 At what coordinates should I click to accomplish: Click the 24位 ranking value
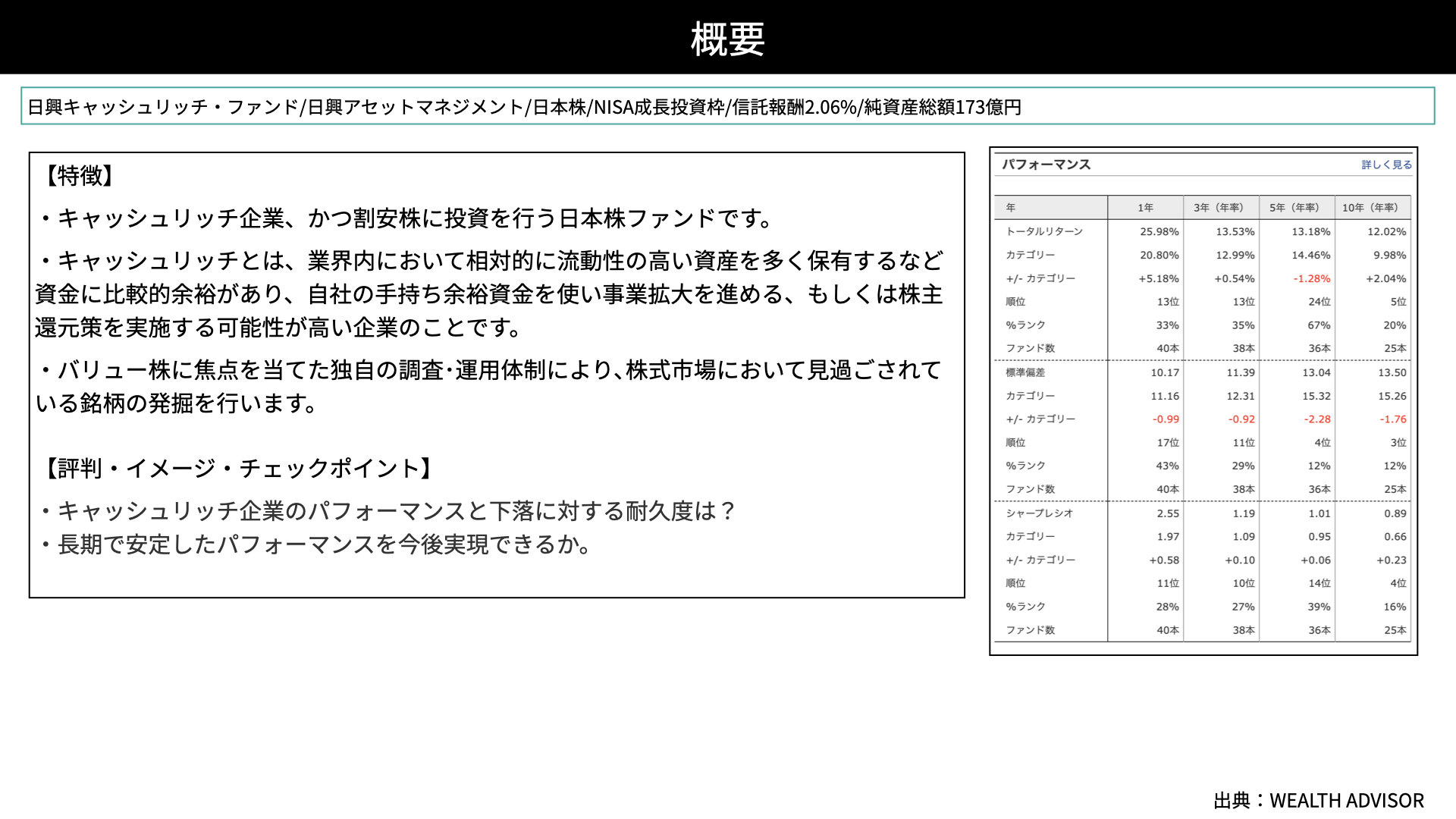1319,302
